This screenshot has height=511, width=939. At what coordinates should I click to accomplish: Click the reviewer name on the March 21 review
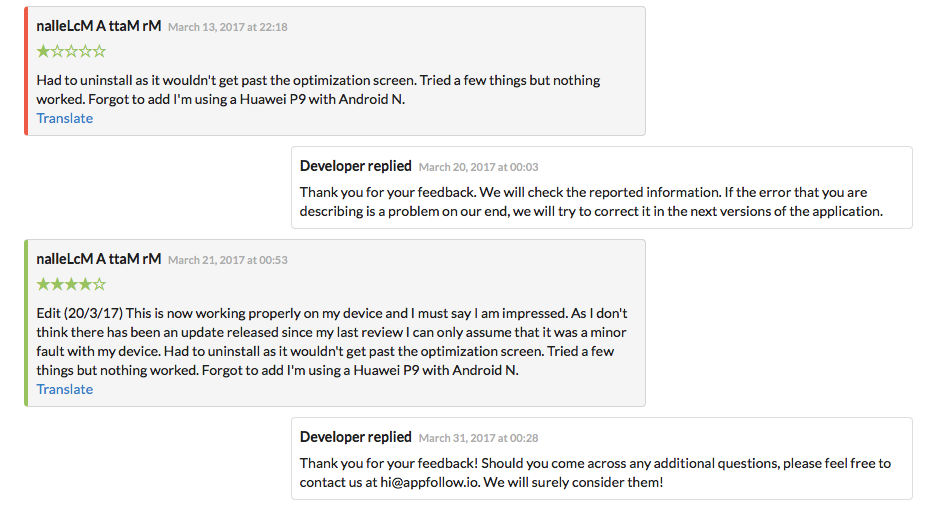[98, 259]
